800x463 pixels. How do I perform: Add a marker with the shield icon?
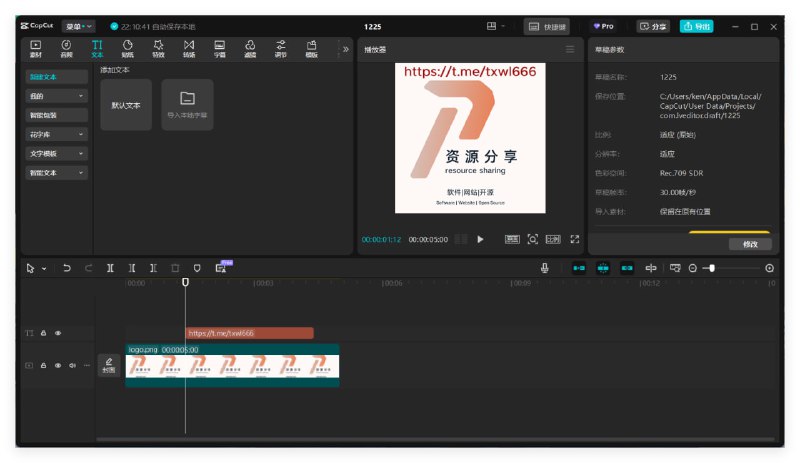pyautogui.click(x=197, y=267)
